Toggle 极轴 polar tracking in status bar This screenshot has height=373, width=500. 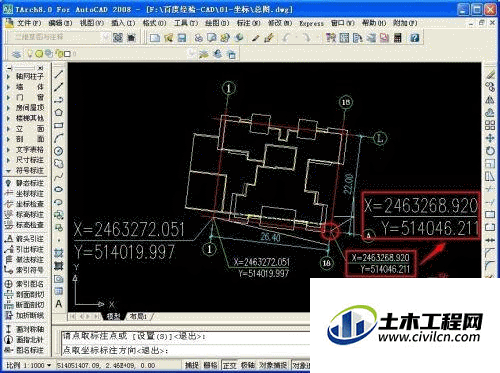248,366
